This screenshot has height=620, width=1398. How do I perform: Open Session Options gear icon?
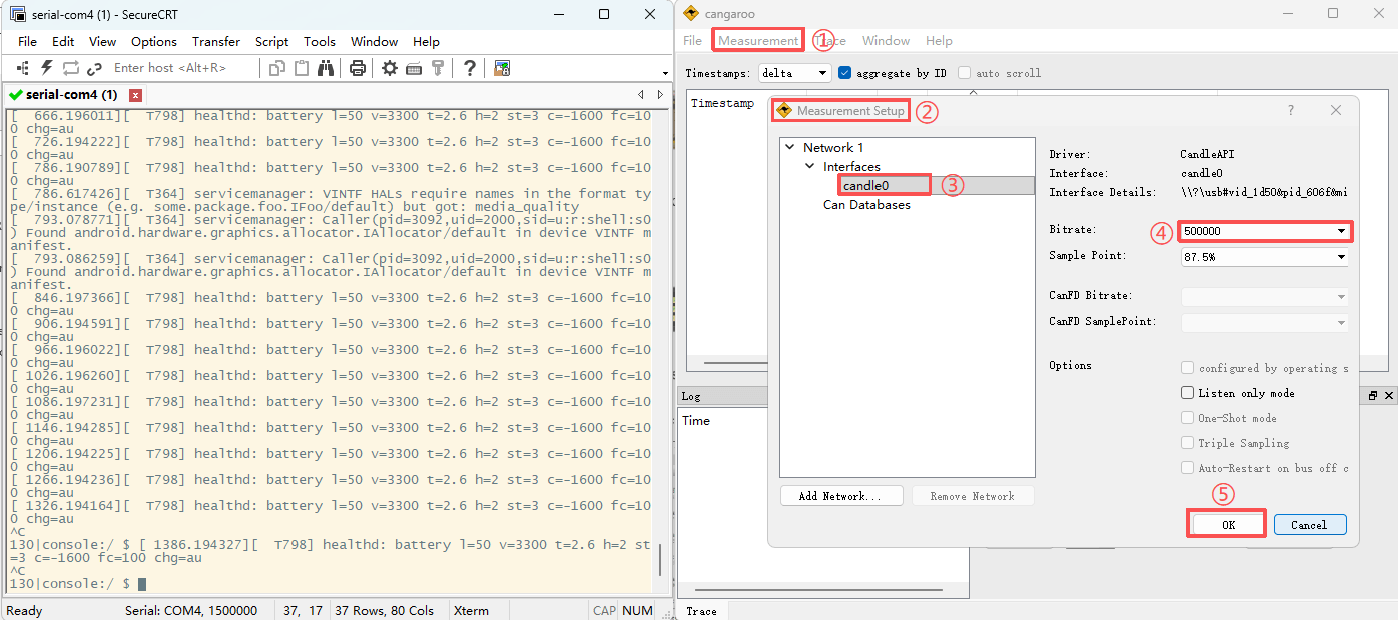(390, 68)
